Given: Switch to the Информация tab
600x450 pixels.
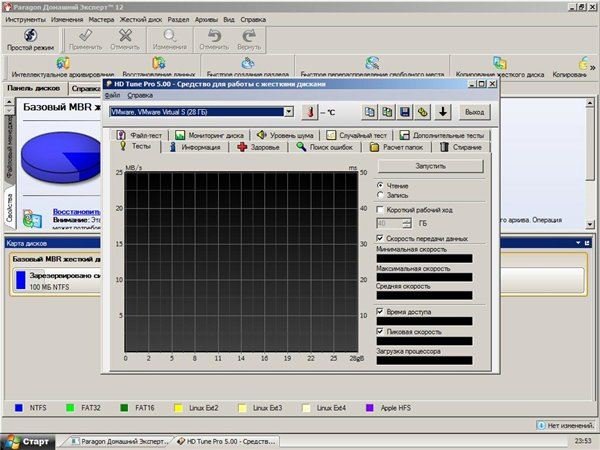Looking at the screenshot, I should [x=195, y=147].
